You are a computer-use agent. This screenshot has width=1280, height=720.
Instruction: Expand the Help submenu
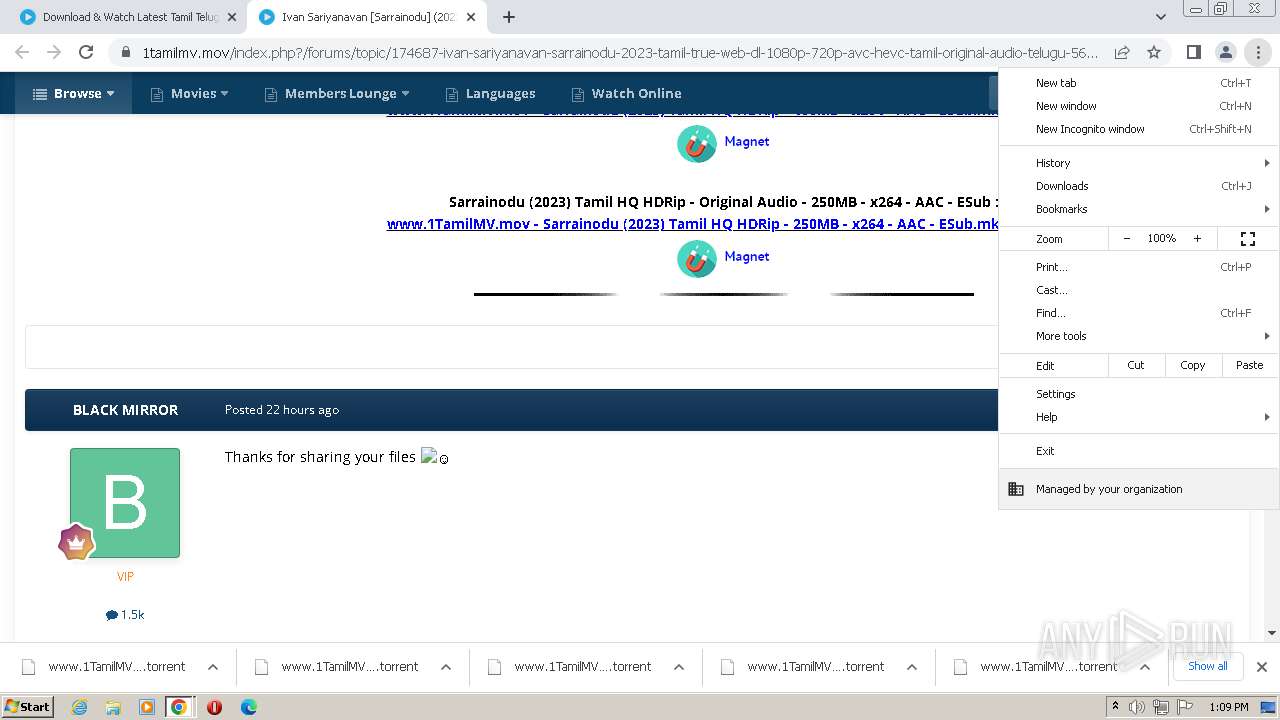tap(1138, 417)
